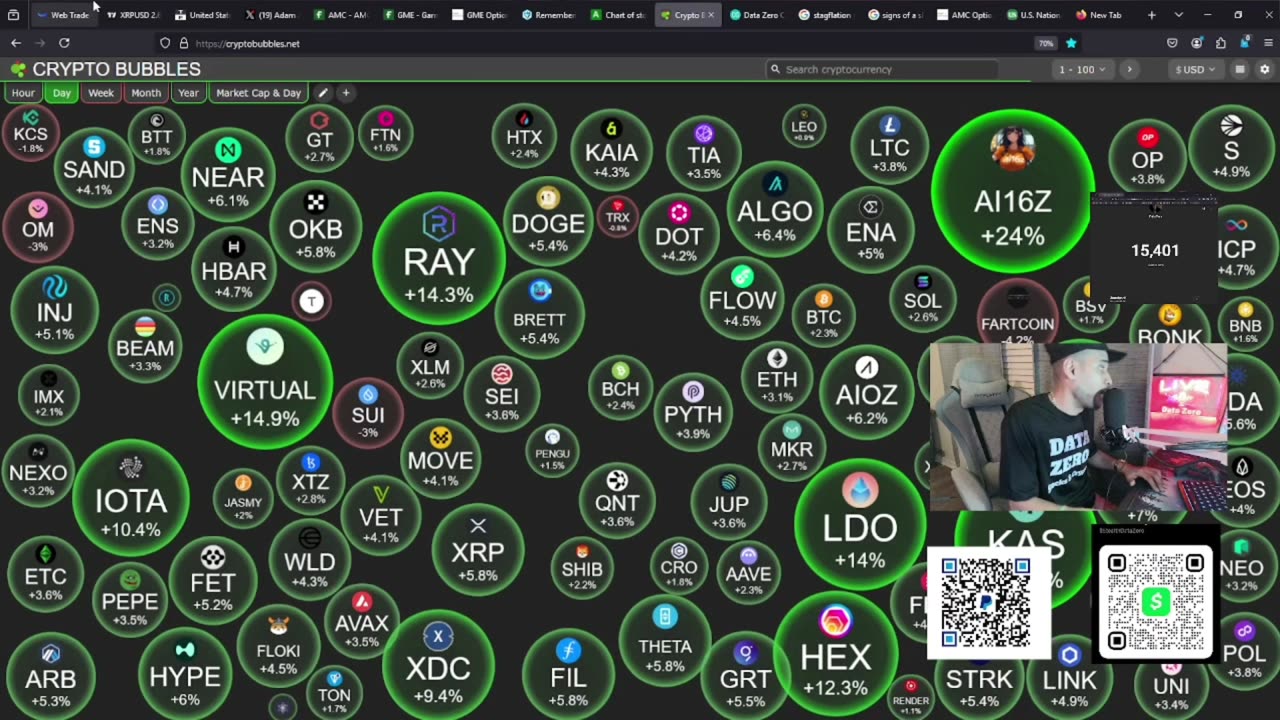Image resolution: width=1280 pixels, height=720 pixels.
Task: Select the LDO bubble
Action: click(860, 525)
